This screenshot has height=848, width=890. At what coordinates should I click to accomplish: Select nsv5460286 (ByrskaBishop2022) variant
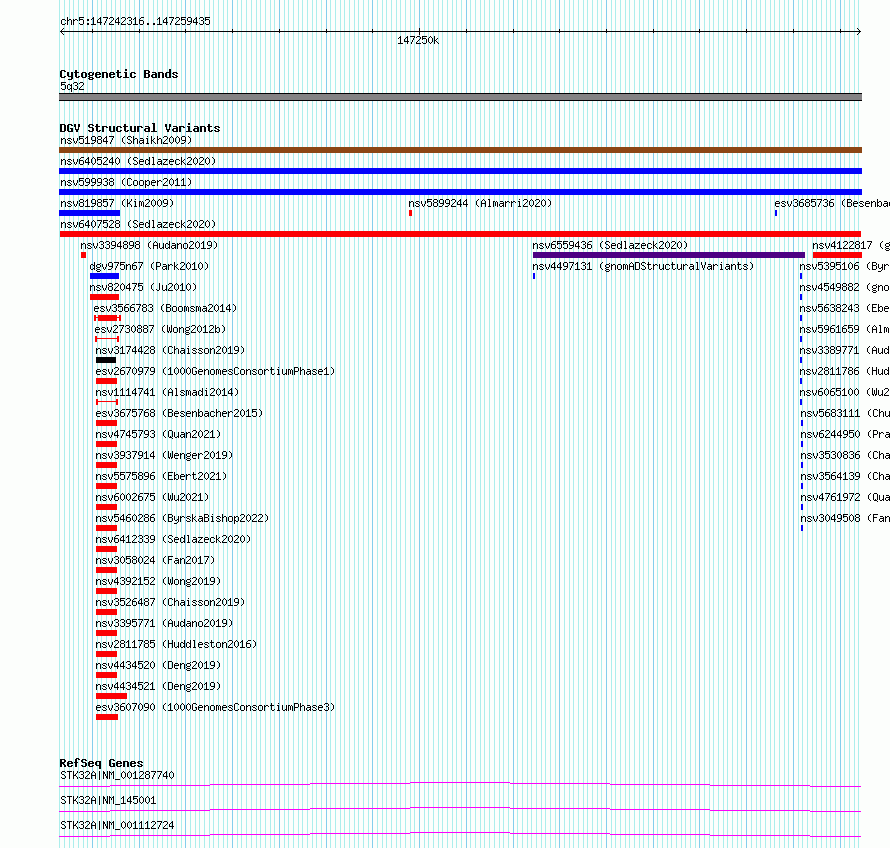tap(182, 518)
